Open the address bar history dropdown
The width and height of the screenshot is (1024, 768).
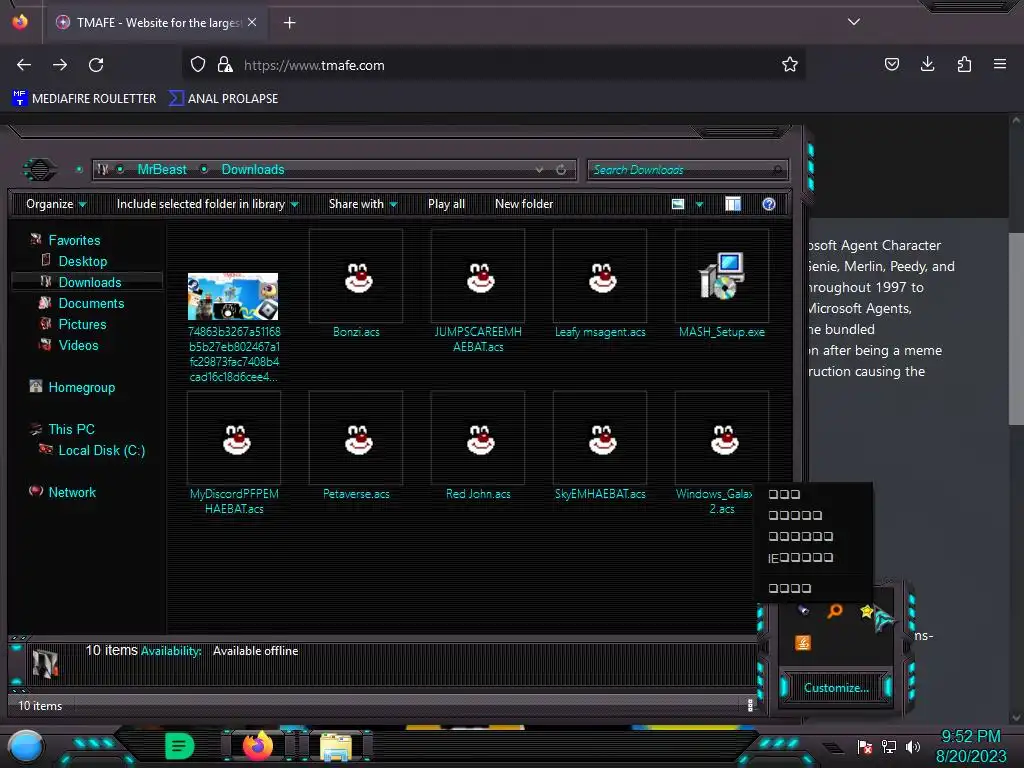pyautogui.click(x=539, y=170)
